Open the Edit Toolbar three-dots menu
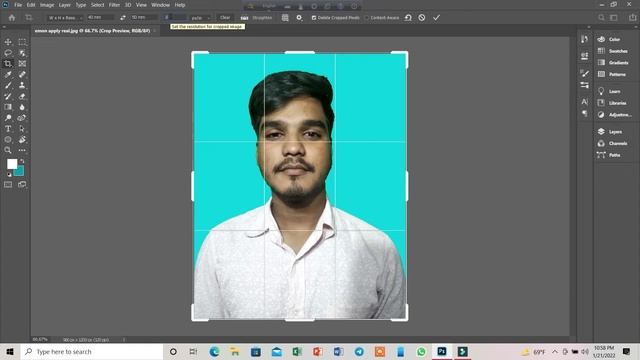The image size is (640, 360). coord(22,150)
